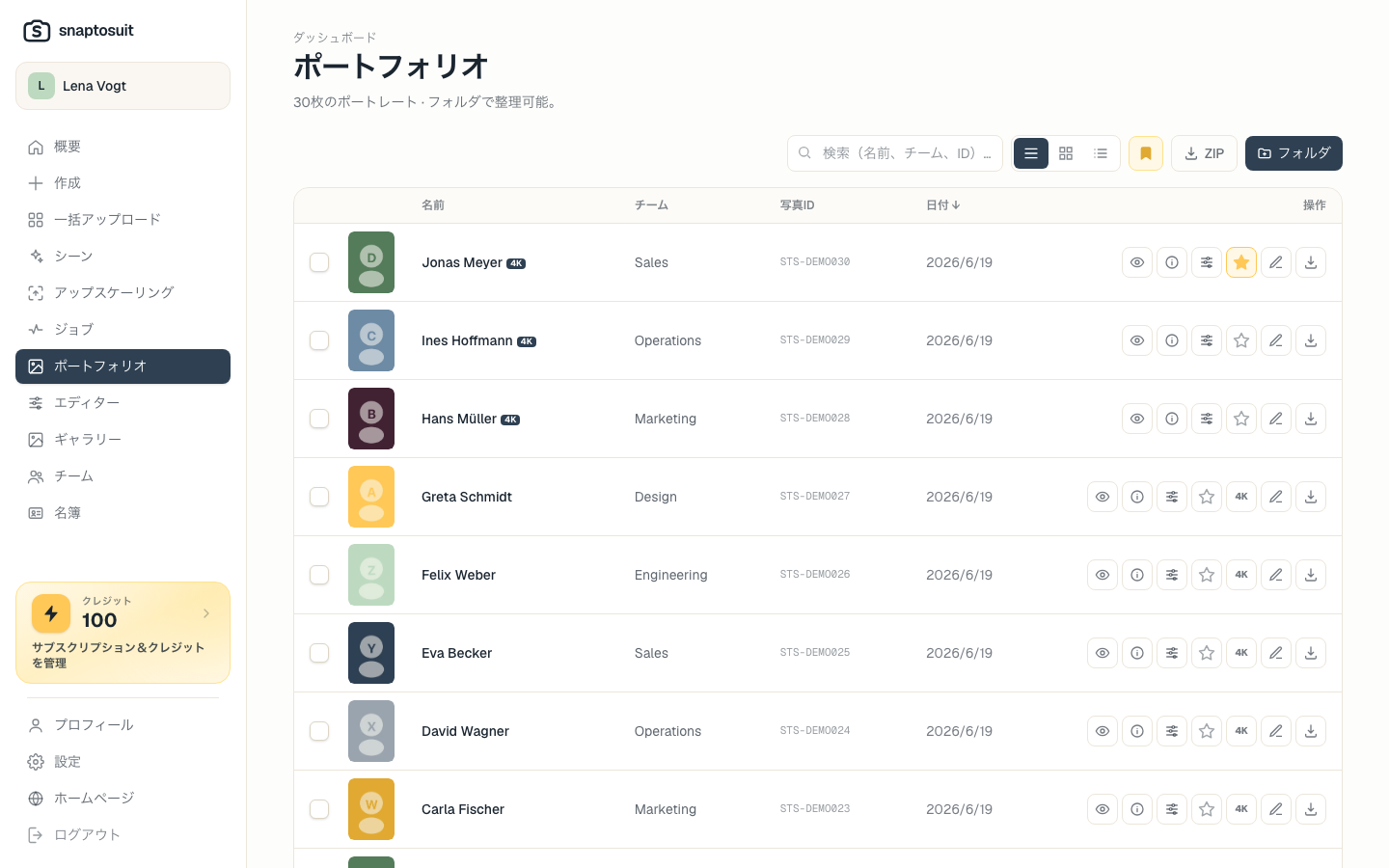Check the Eva Becker row checkbox
This screenshot has width=1389, height=868.
click(x=319, y=653)
